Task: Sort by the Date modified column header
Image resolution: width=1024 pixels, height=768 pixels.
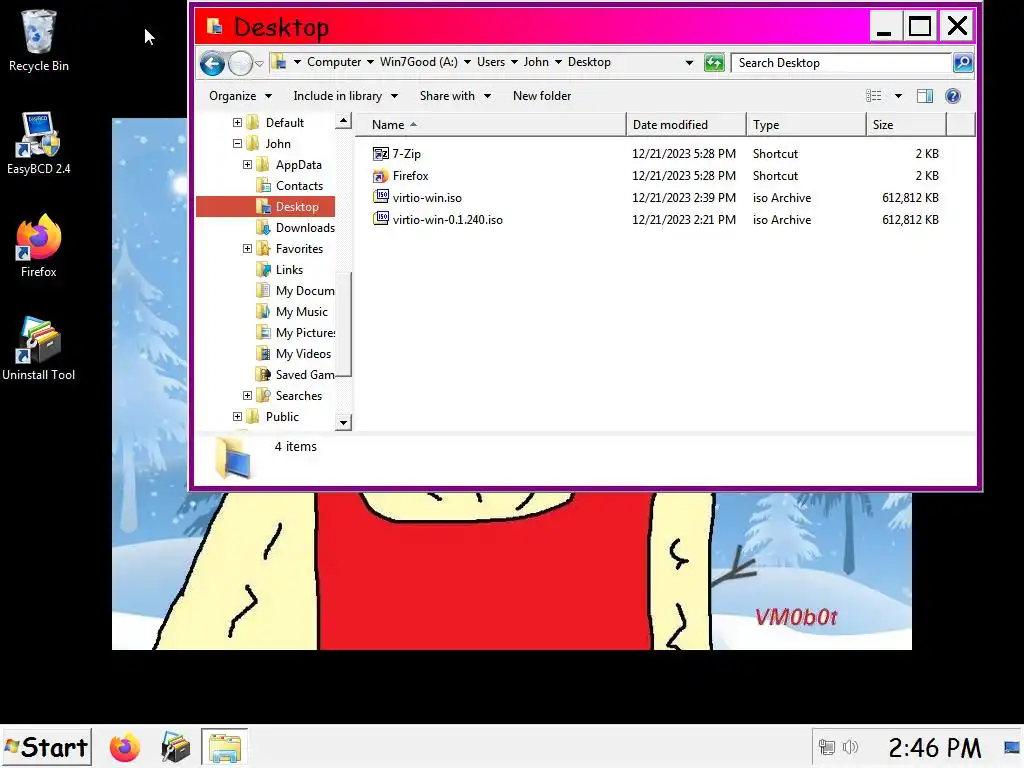Action: click(x=686, y=125)
